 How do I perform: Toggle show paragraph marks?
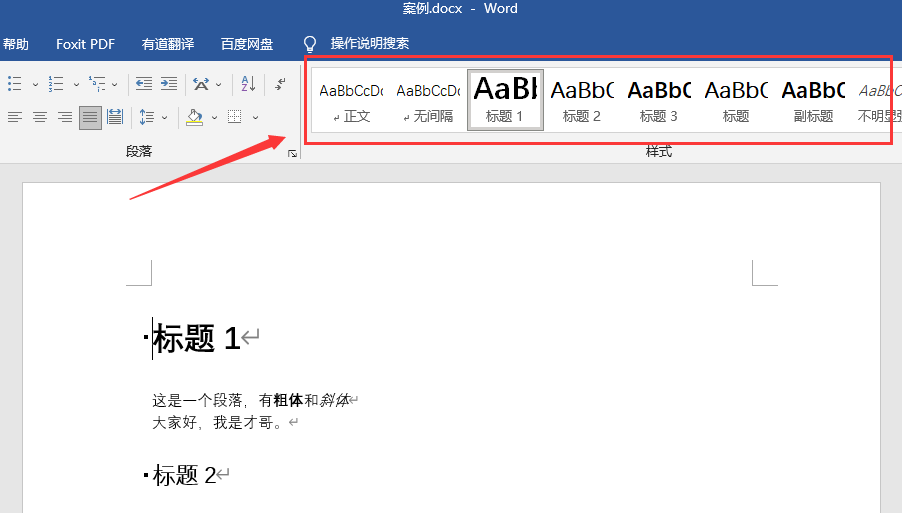tap(280, 84)
